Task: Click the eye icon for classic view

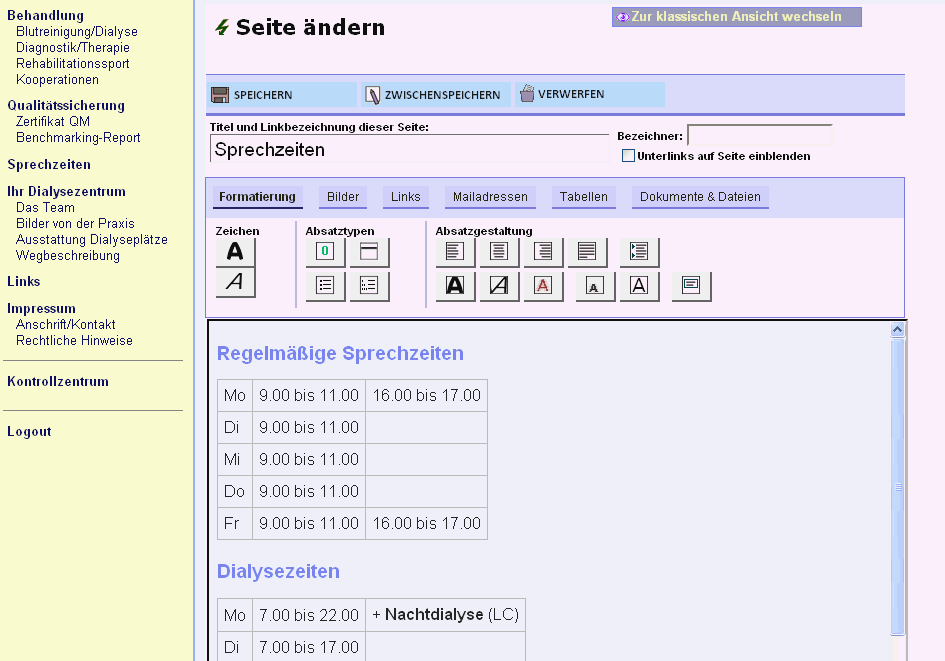Action: click(x=623, y=17)
